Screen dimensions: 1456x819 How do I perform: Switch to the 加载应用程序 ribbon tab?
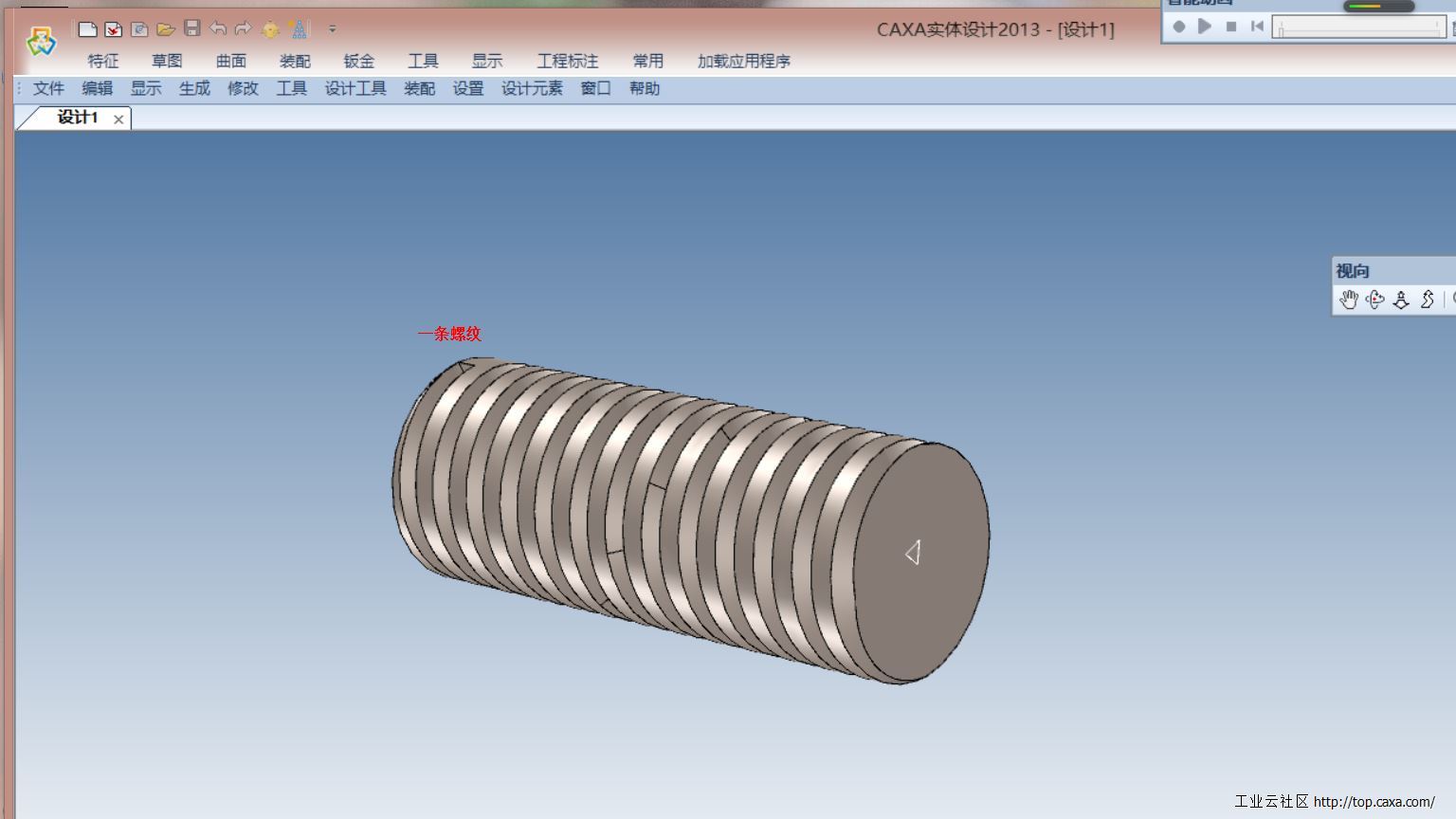tap(744, 61)
